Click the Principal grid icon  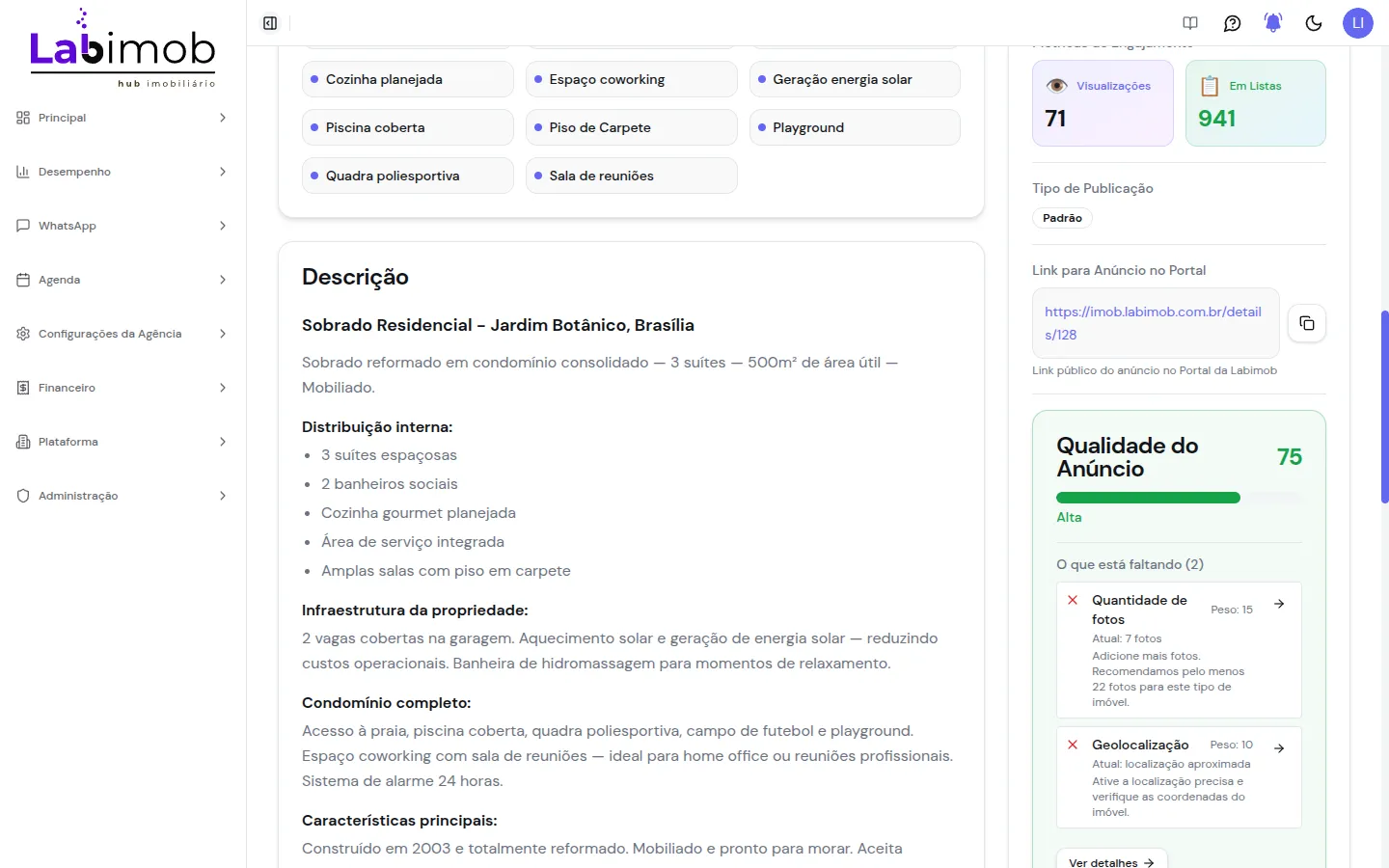23,118
